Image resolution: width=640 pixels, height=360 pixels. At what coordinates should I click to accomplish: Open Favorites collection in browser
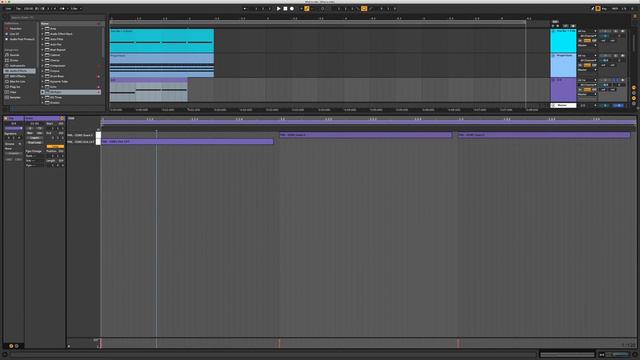coord(16,29)
